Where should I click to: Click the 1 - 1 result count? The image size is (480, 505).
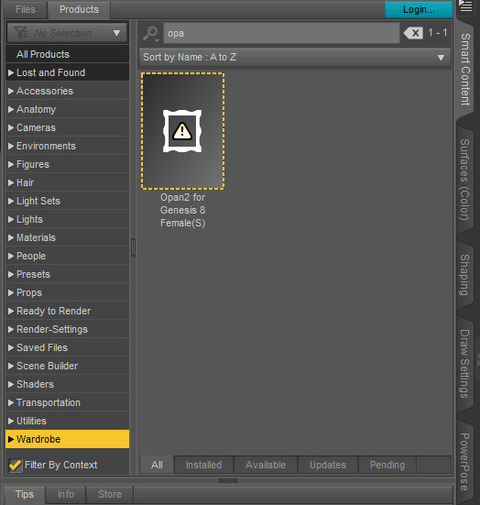[437, 33]
